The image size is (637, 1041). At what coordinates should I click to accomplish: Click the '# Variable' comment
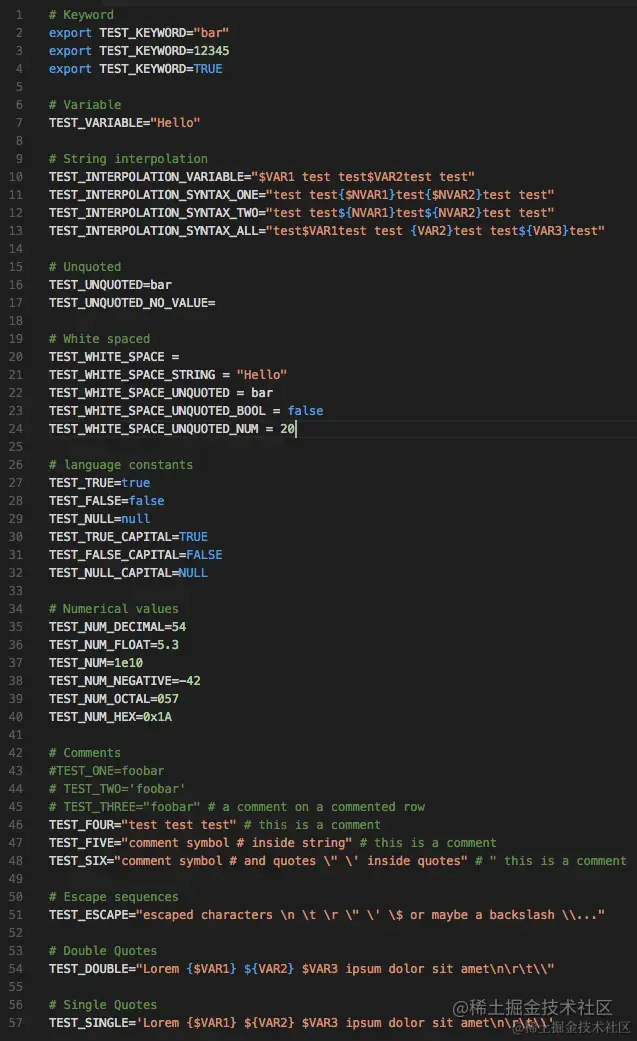pyautogui.click(x=85, y=104)
